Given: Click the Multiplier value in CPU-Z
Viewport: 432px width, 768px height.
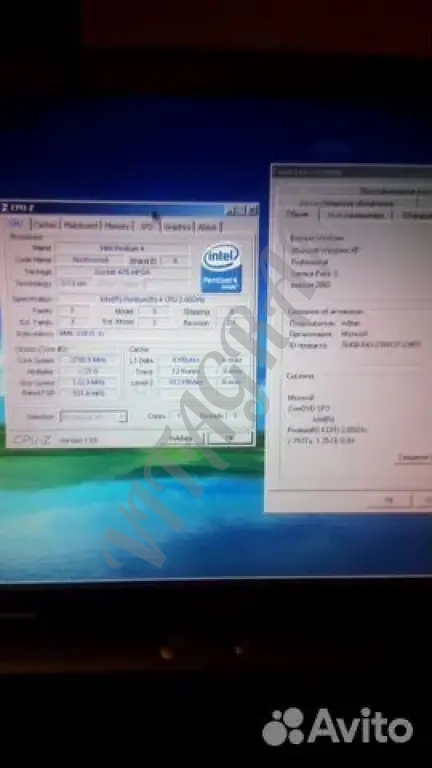Looking at the screenshot, I should coord(89,371).
